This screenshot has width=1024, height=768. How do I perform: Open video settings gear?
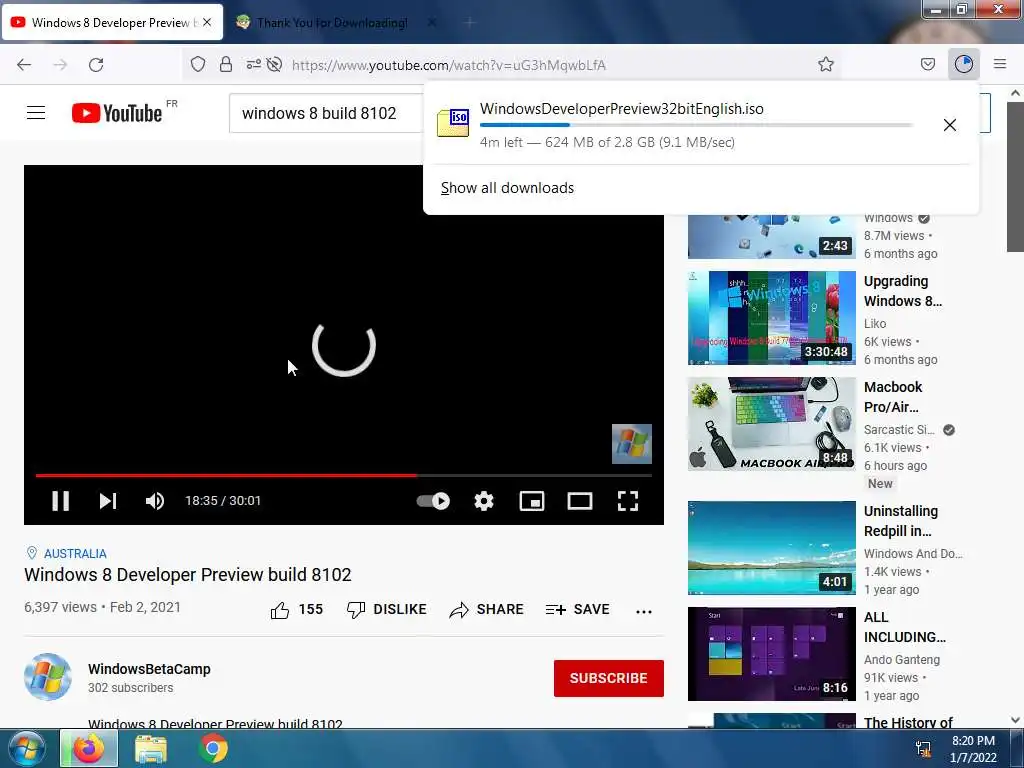(x=484, y=501)
